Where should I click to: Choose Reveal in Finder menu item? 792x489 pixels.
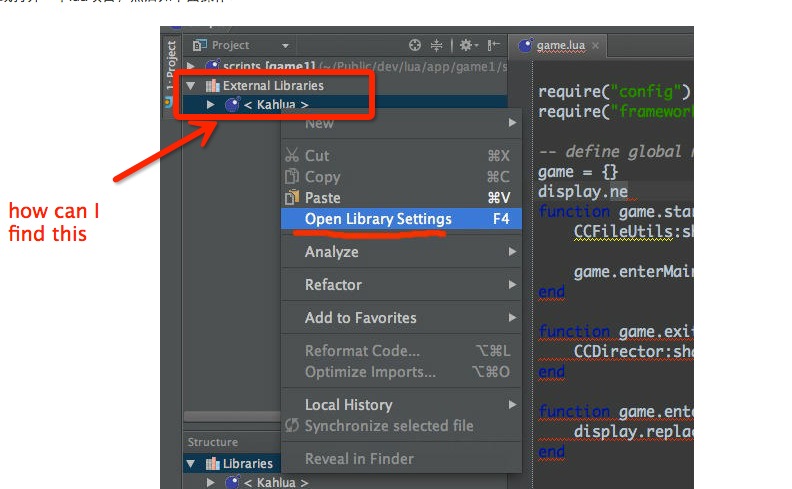pyautogui.click(x=401, y=459)
